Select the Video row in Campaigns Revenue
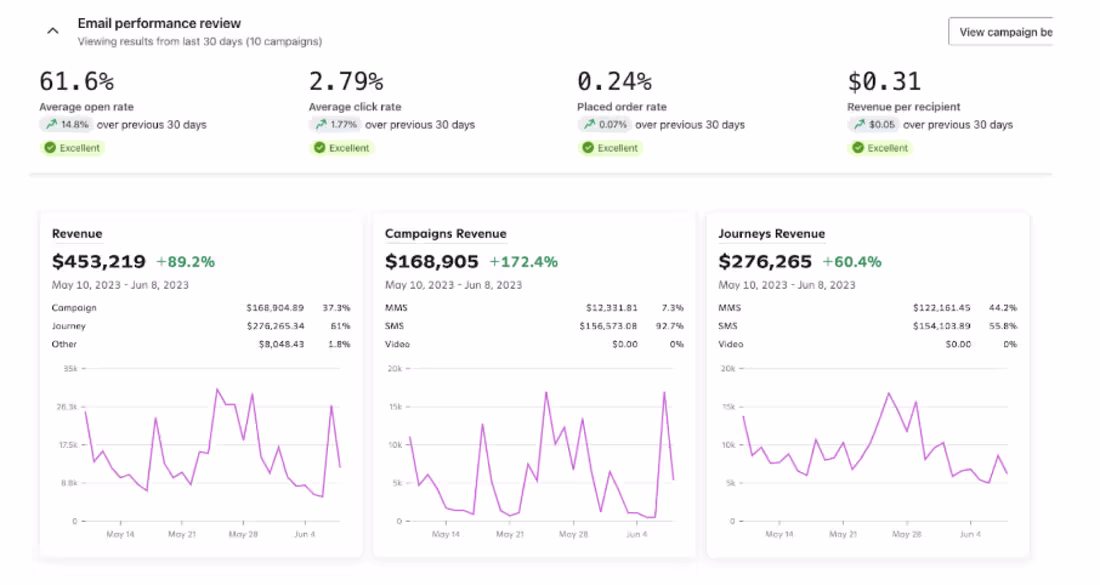This screenshot has height=585, width=1100. point(534,344)
